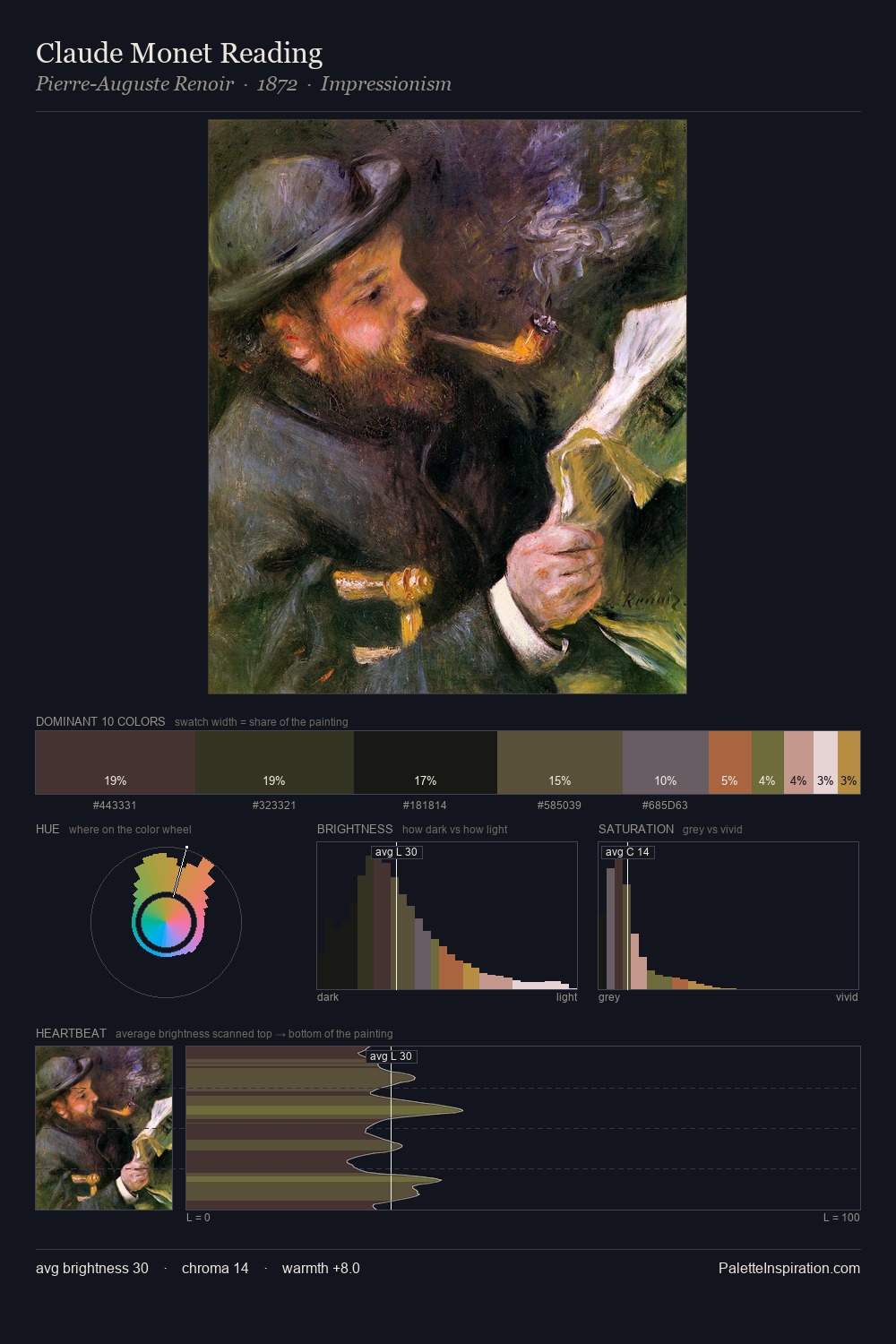Click the hex code '#323321' text

click(274, 806)
